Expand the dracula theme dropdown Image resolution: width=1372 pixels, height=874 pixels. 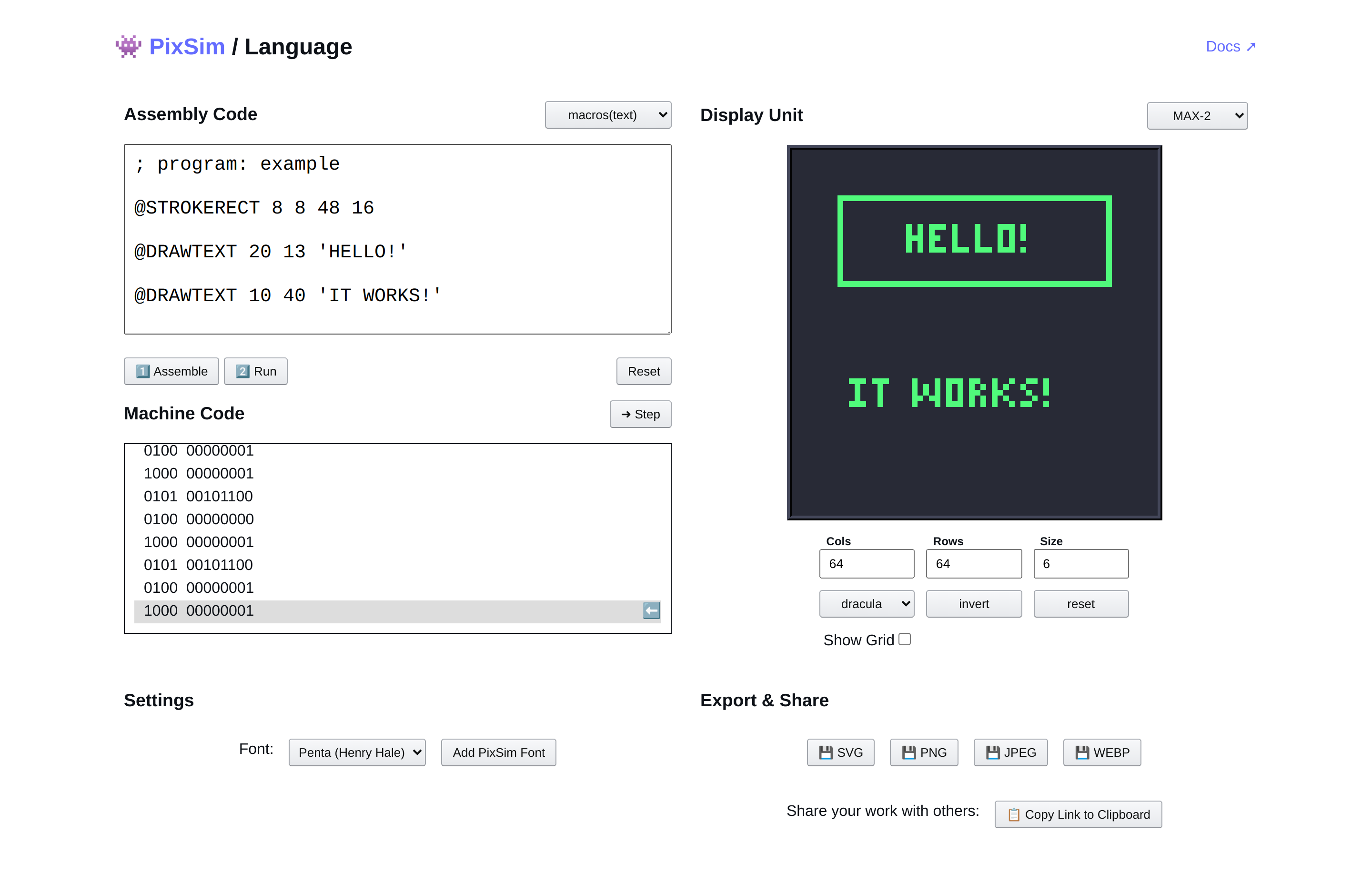867,604
